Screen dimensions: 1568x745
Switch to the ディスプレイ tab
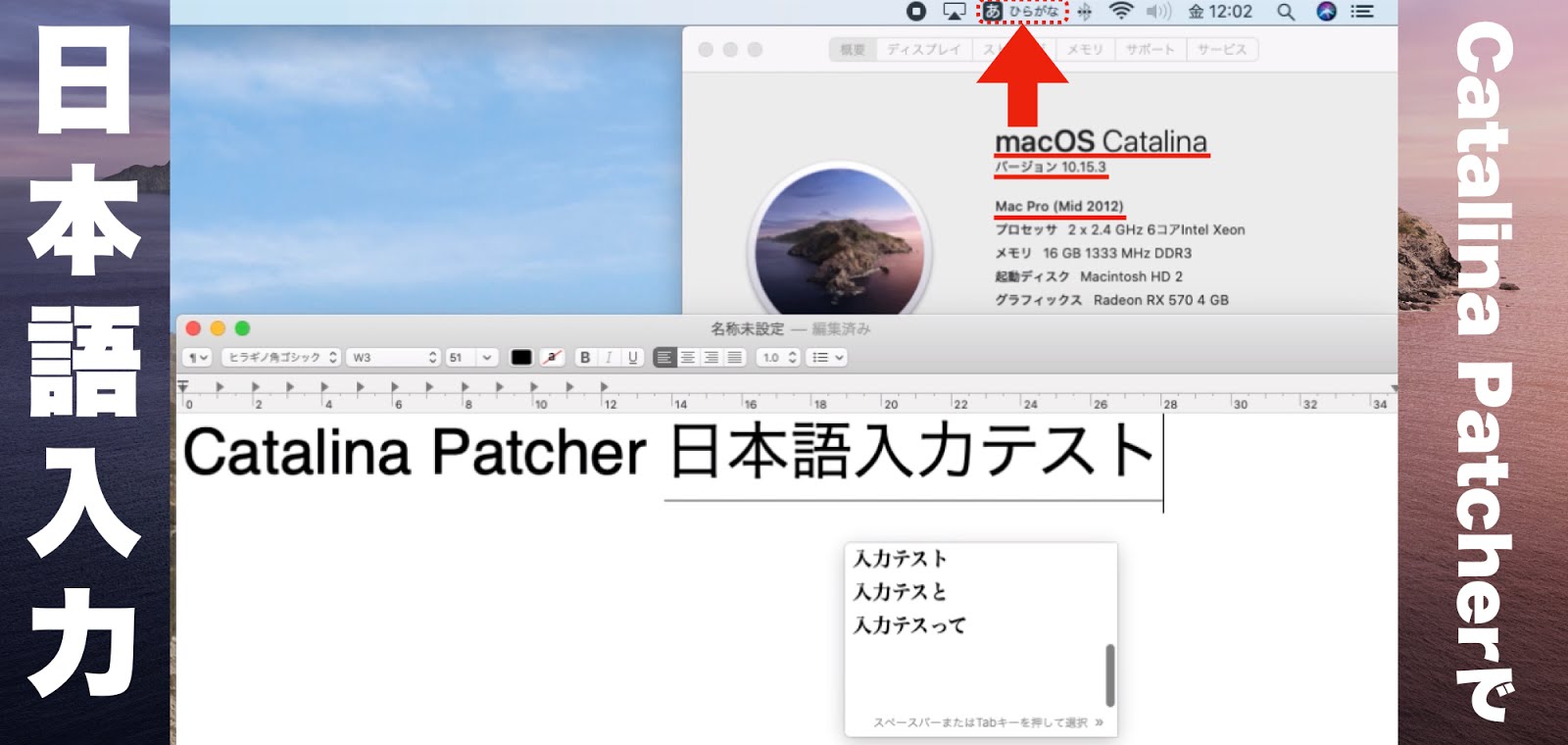point(923,49)
